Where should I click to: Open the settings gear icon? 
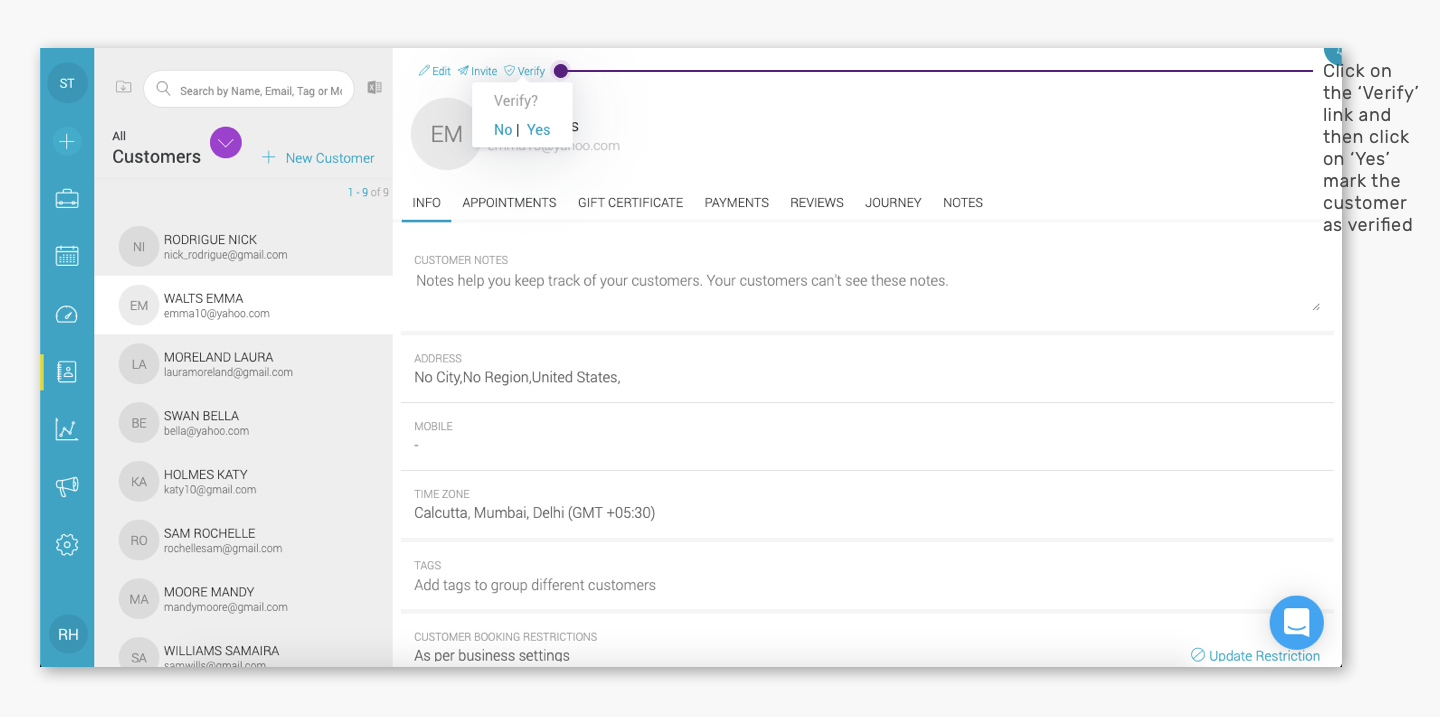click(x=67, y=545)
